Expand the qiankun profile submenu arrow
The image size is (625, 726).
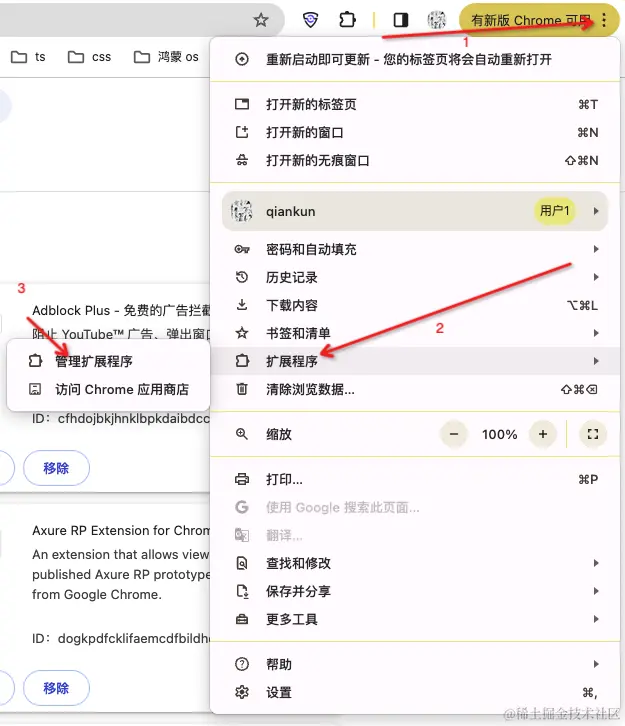click(596, 211)
